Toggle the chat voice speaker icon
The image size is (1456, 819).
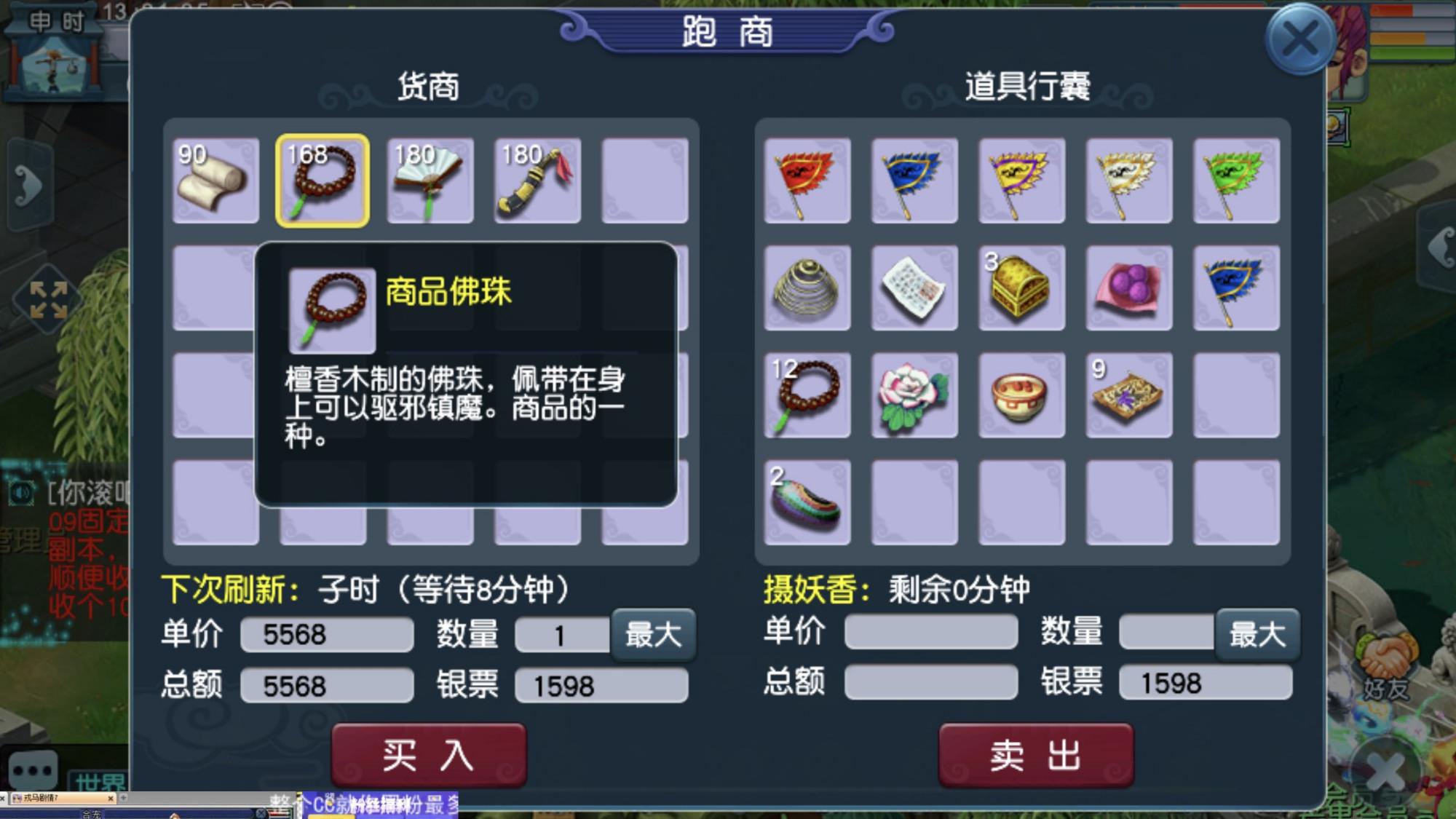click(x=21, y=494)
